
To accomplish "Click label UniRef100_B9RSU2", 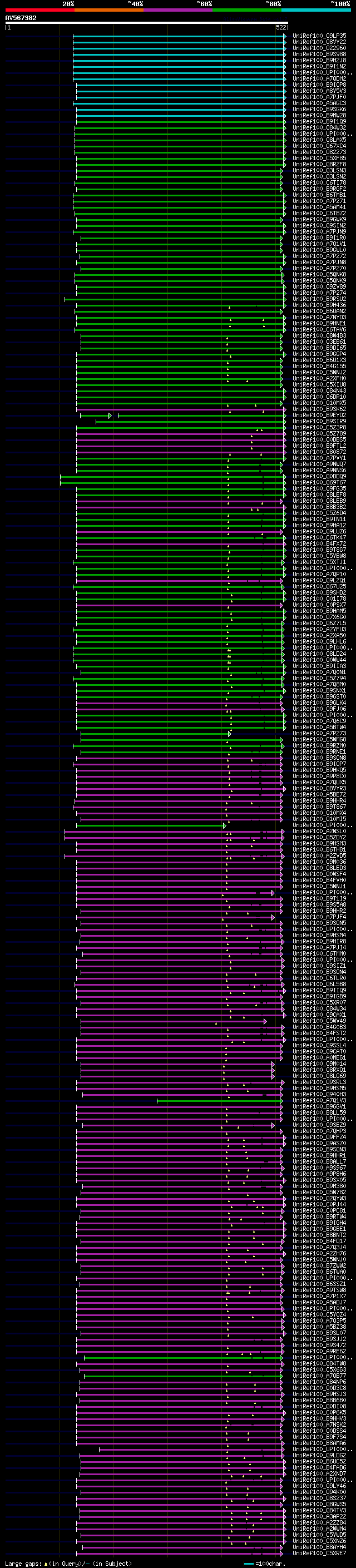I will click(x=319, y=299).
